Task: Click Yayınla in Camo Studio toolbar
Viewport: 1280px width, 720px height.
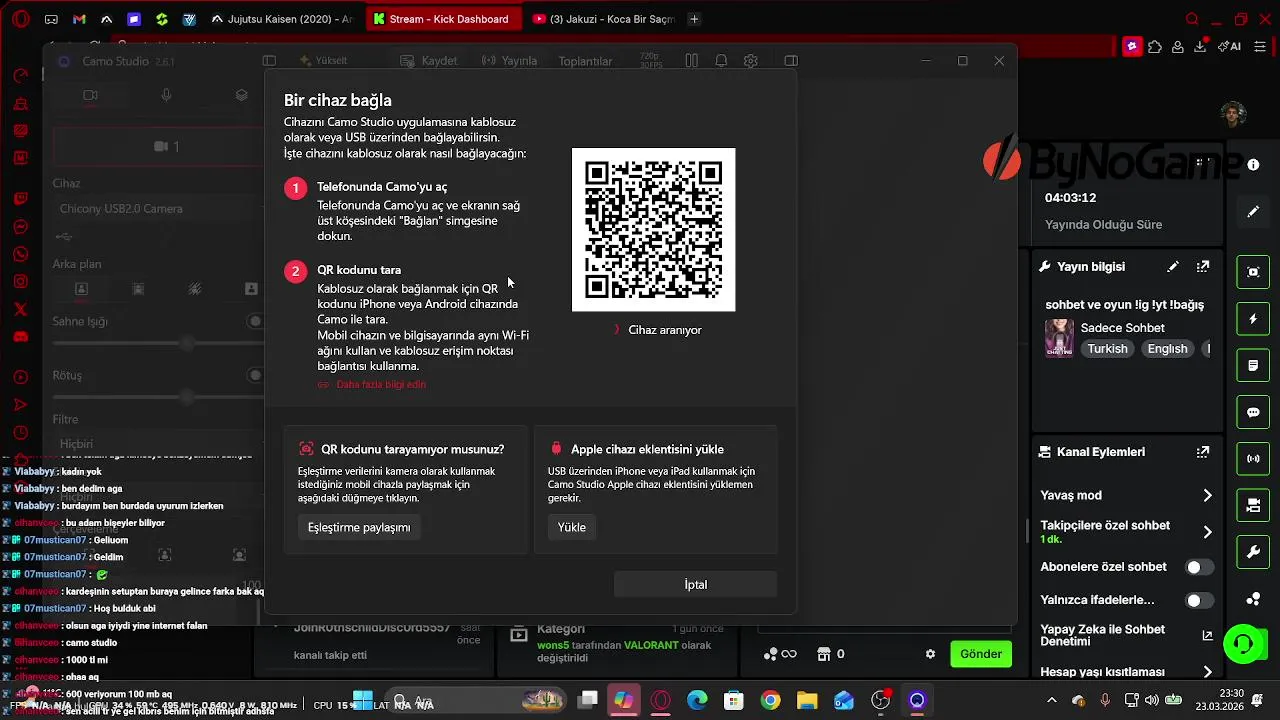Action: coord(509,61)
